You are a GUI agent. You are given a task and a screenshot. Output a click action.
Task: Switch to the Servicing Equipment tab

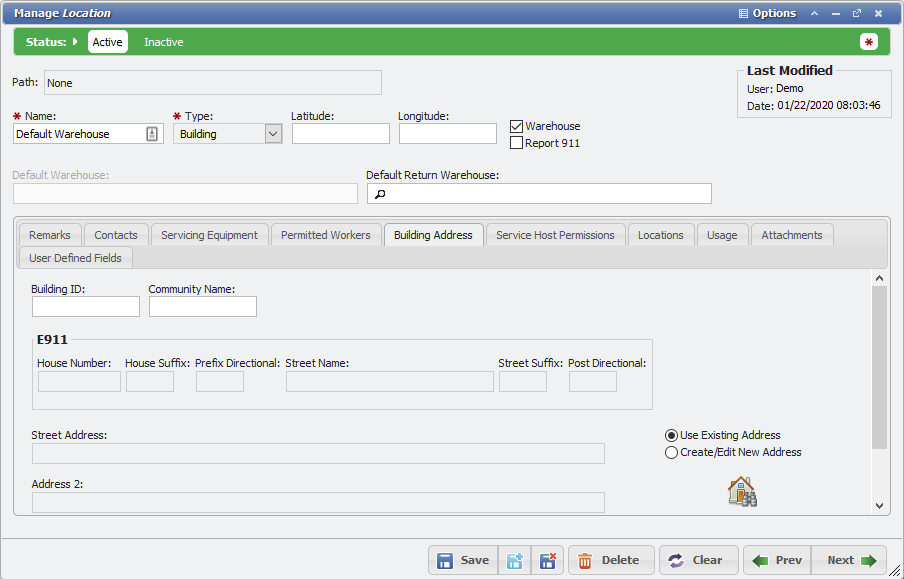point(209,235)
